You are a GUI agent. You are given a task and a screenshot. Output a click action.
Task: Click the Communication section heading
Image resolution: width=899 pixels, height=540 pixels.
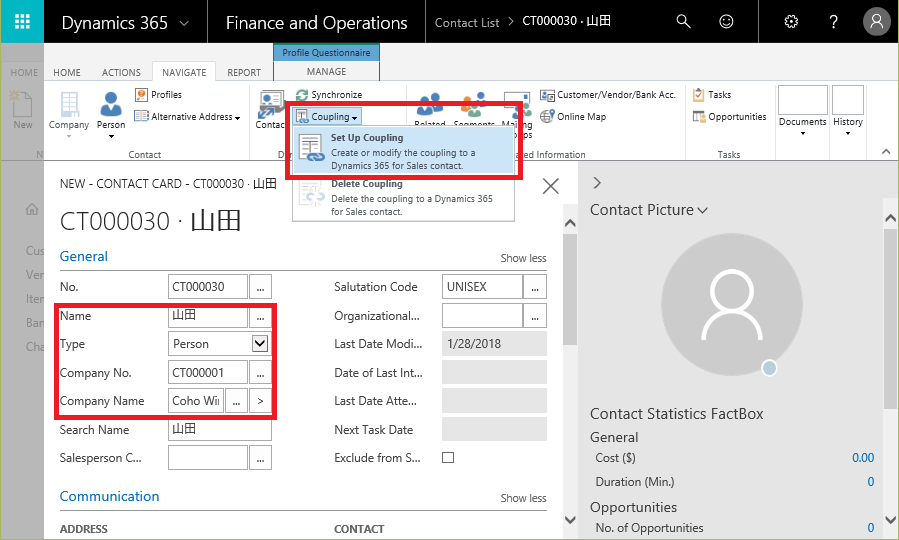(x=110, y=496)
